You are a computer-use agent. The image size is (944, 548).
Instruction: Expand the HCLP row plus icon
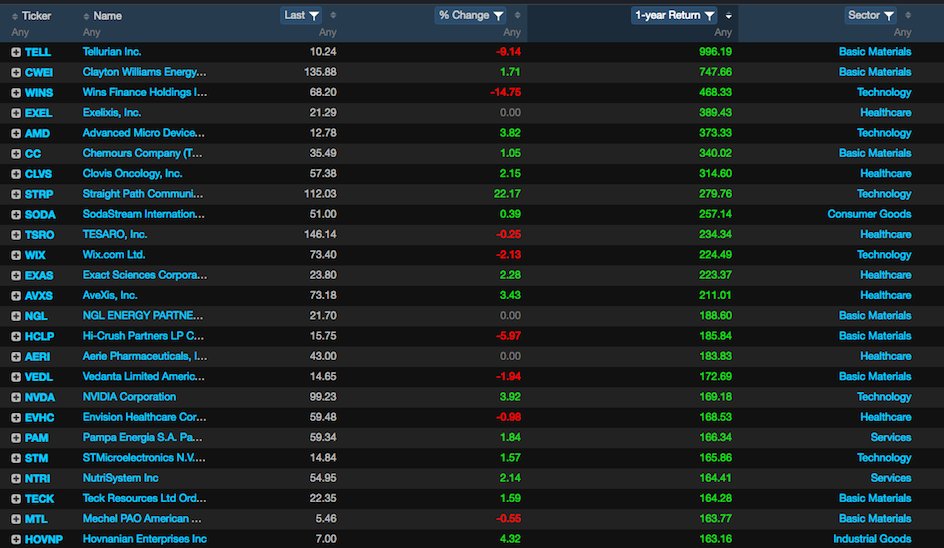(x=16, y=337)
